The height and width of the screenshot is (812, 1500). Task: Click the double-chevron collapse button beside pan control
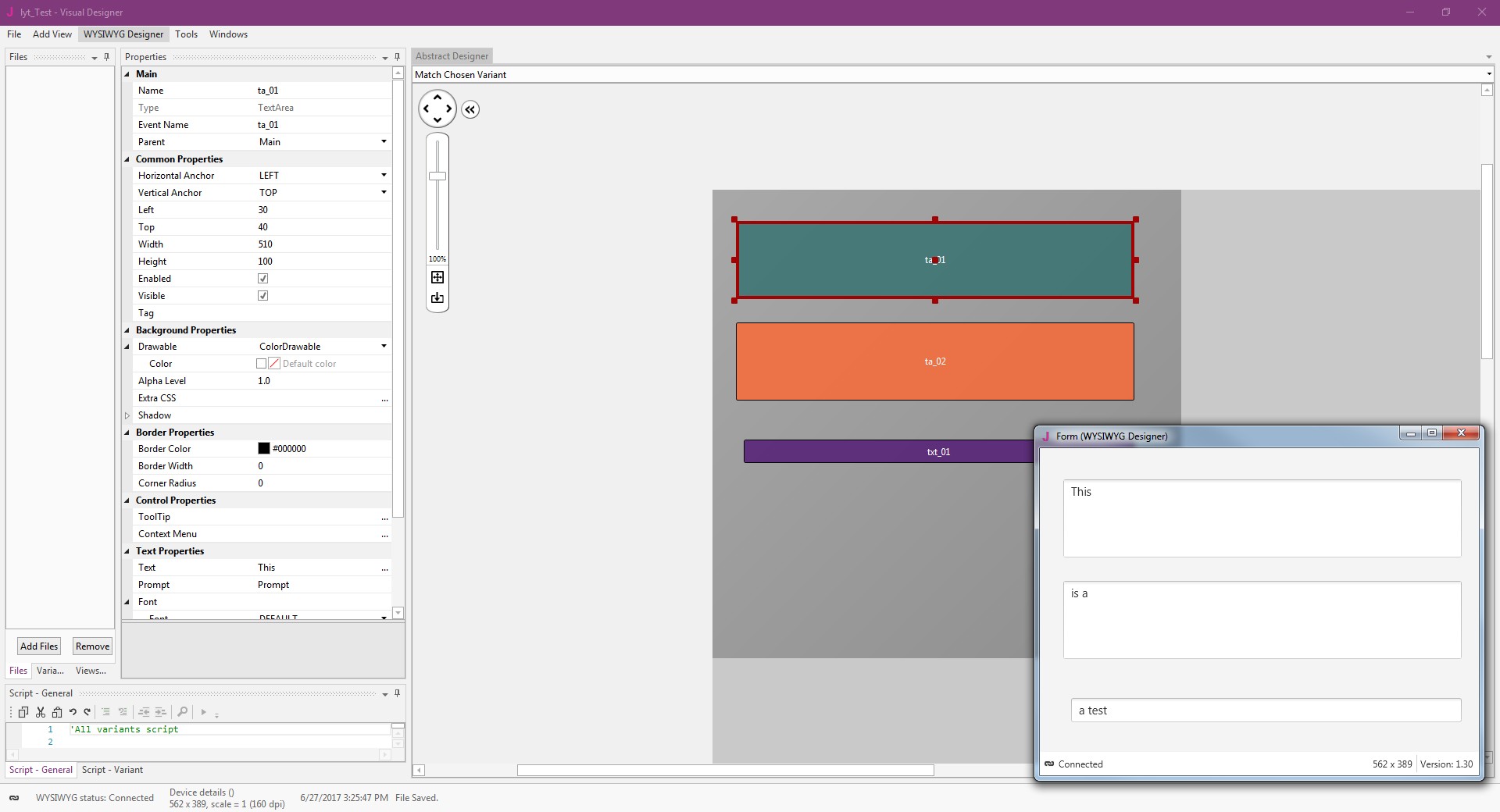(x=470, y=109)
